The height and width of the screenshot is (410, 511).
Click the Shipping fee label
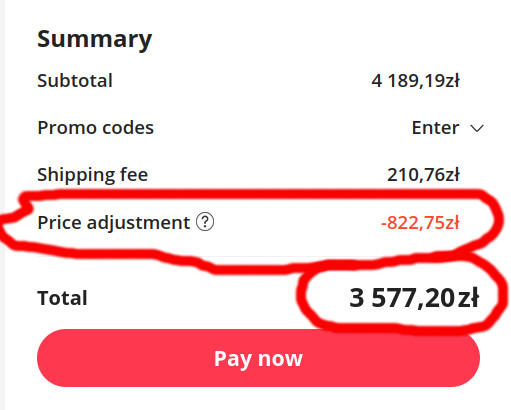point(93,175)
